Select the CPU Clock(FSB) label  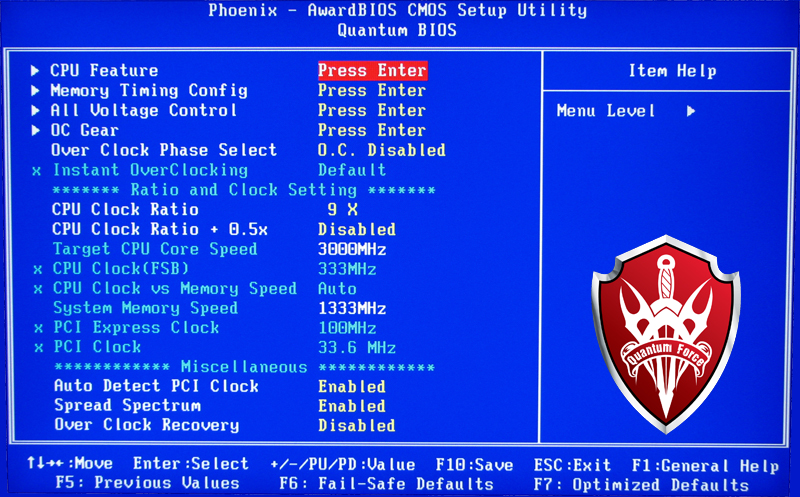(121, 269)
